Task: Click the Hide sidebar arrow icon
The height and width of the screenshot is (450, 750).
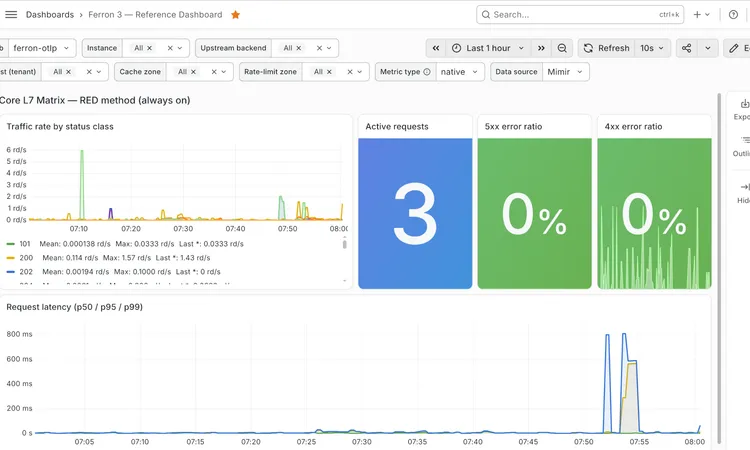Action: coord(745,187)
